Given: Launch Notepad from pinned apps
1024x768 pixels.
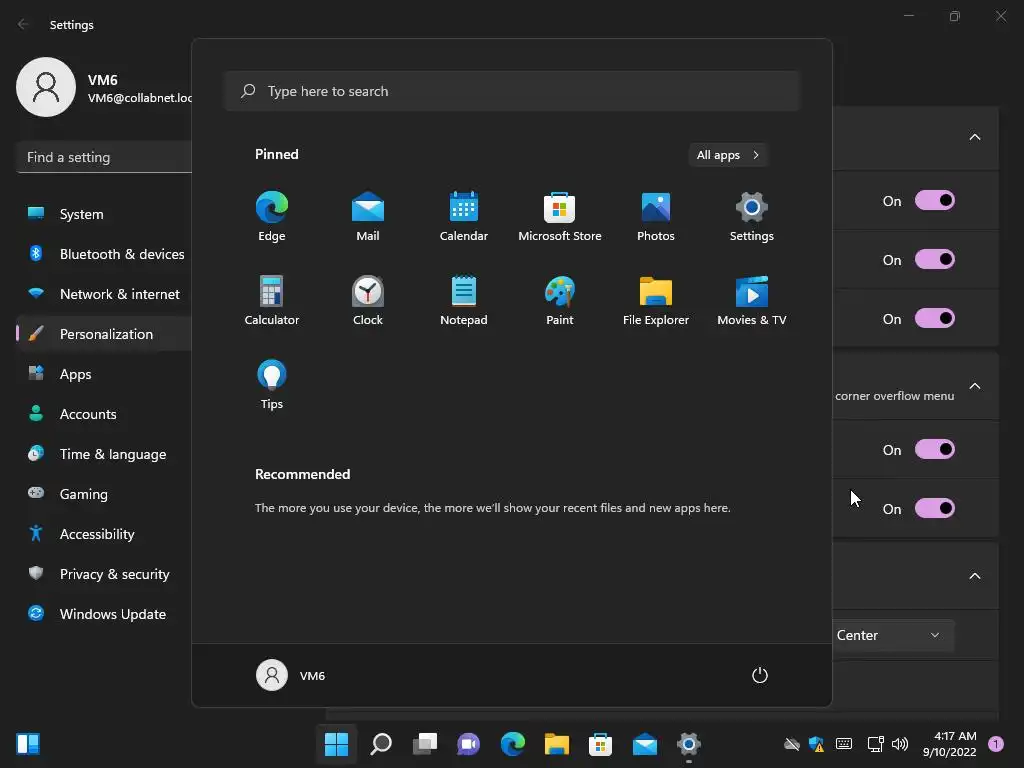Looking at the screenshot, I should pyautogui.click(x=464, y=300).
